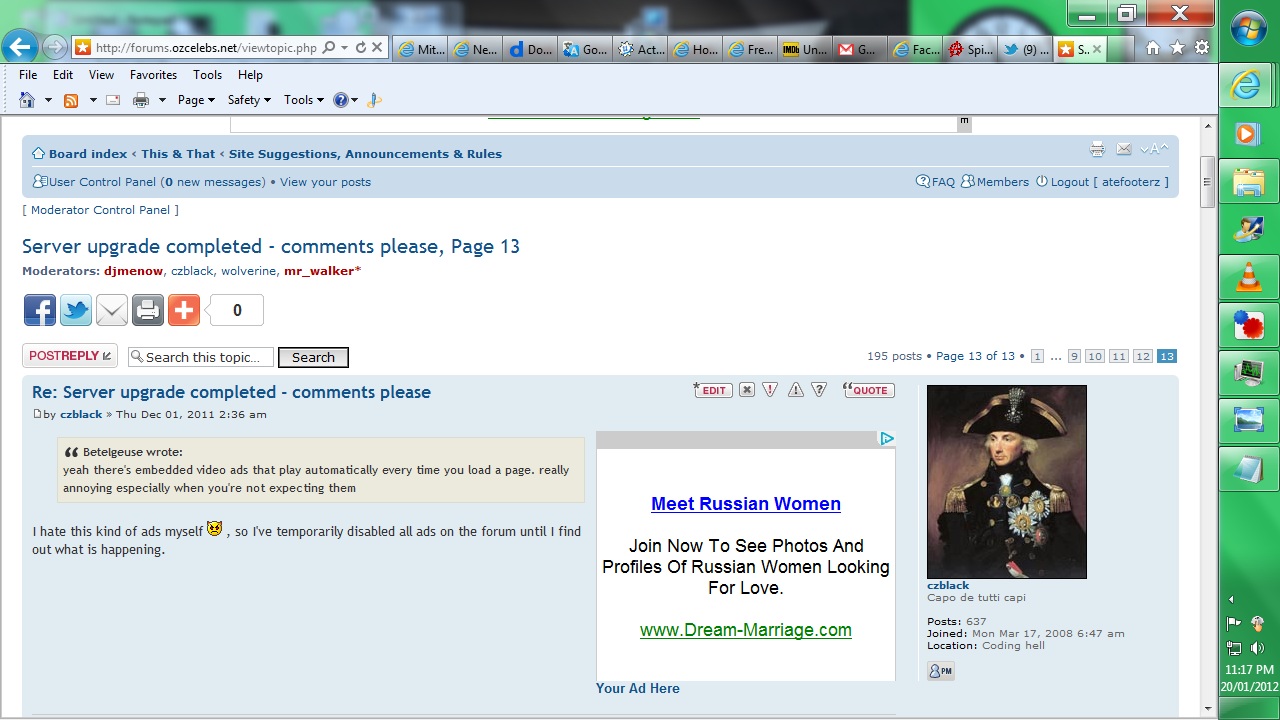Click the POSTREPLY button
The width and height of the screenshot is (1280, 720).
pos(70,356)
